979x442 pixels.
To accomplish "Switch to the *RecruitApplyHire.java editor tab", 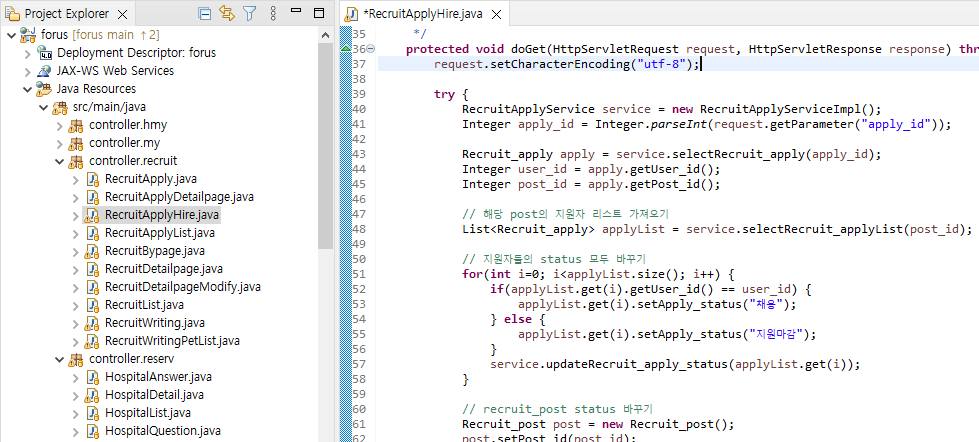I will coord(423,14).
